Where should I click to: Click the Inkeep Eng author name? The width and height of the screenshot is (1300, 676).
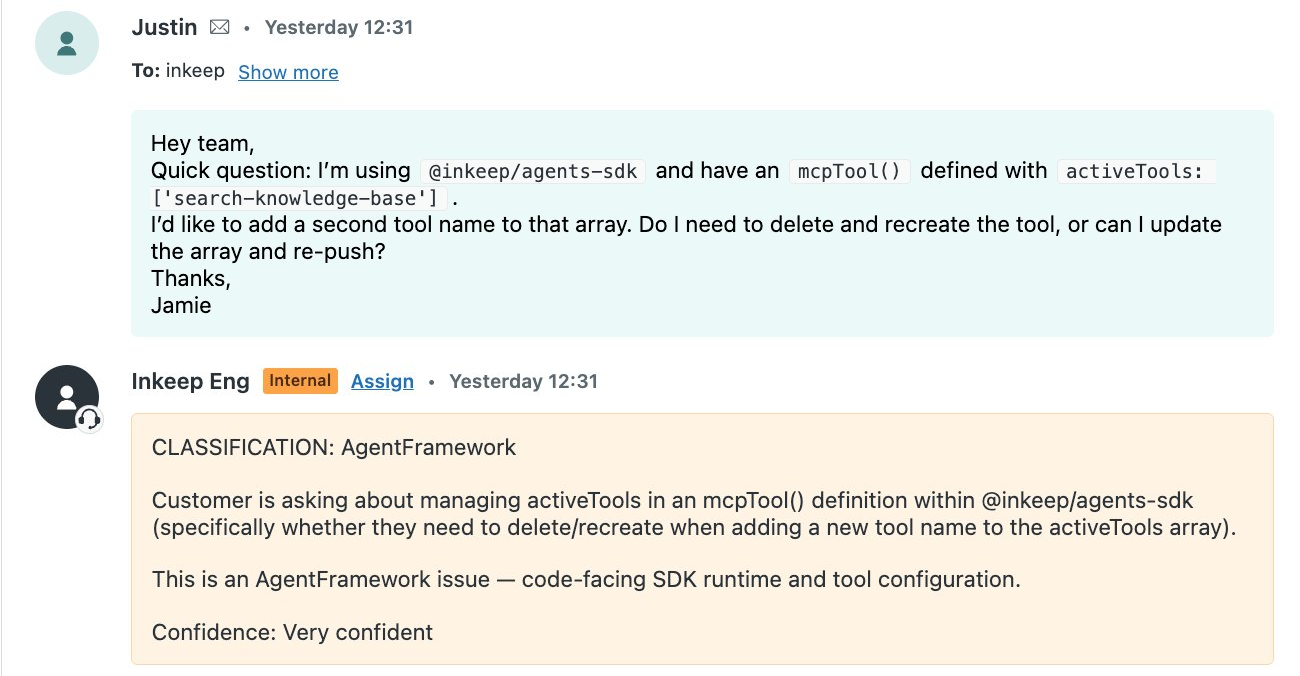click(190, 381)
